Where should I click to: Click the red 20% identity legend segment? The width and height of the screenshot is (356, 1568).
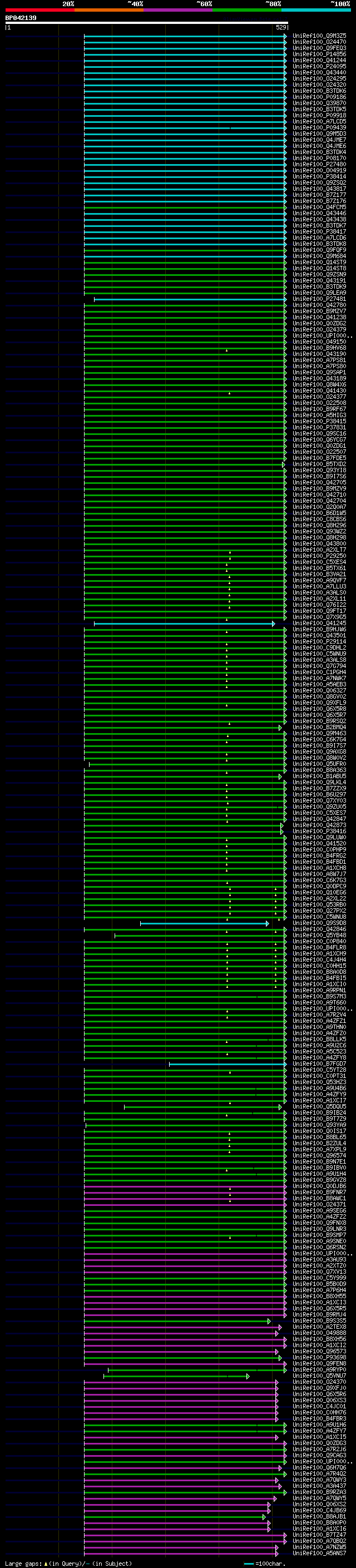[39, 10]
